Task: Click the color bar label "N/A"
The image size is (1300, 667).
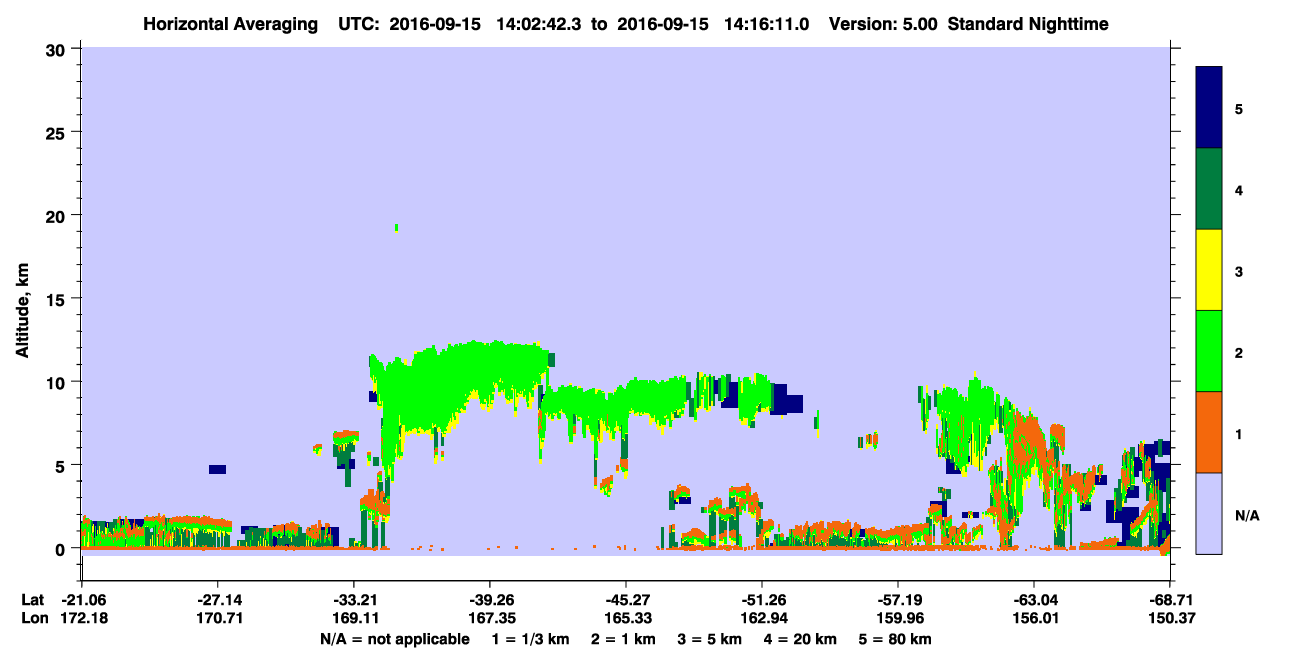Action: pyautogui.click(x=1246, y=515)
